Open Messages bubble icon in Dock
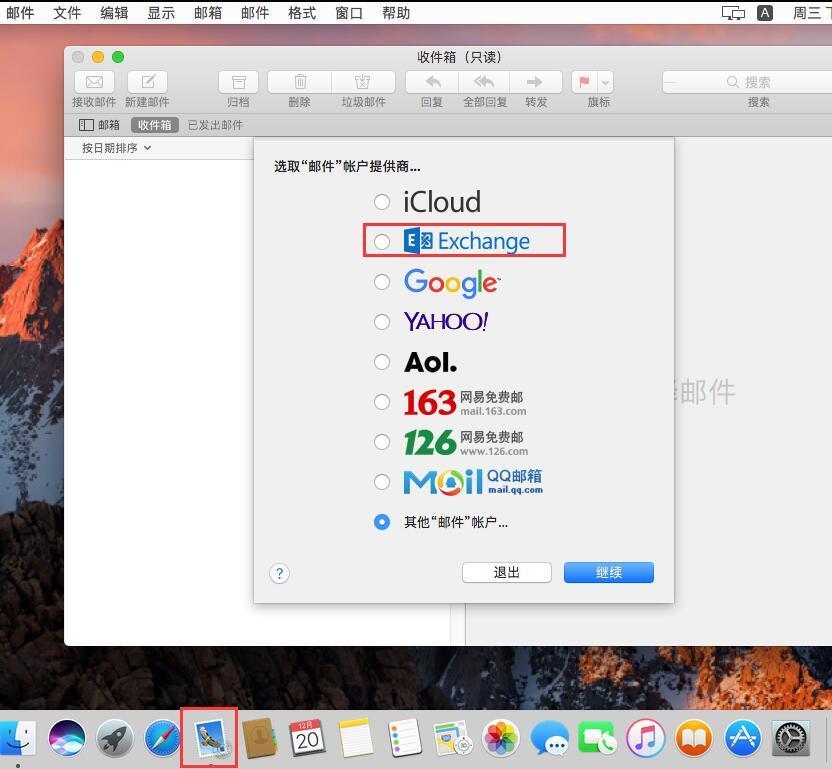 pyautogui.click(x=549, y=738)
